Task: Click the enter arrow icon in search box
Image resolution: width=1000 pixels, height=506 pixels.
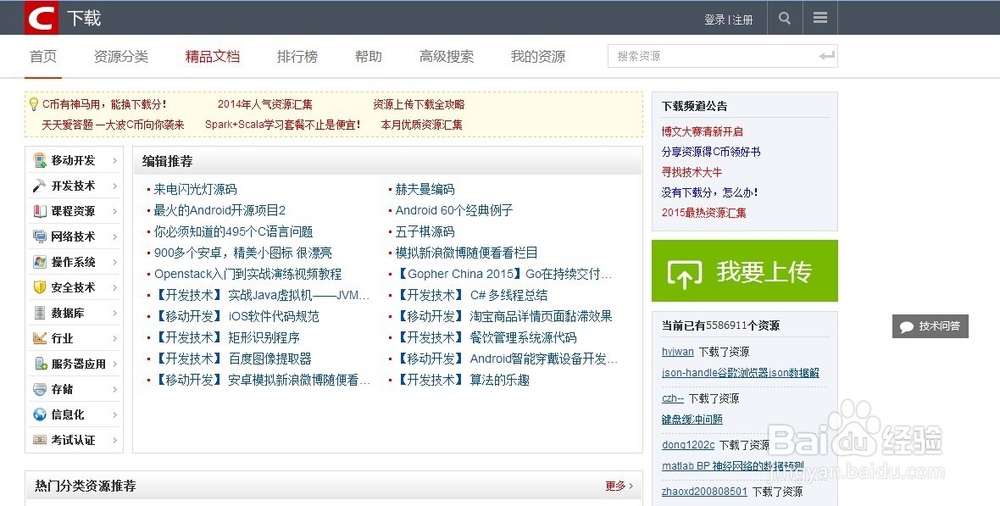Action: (827, 56)
